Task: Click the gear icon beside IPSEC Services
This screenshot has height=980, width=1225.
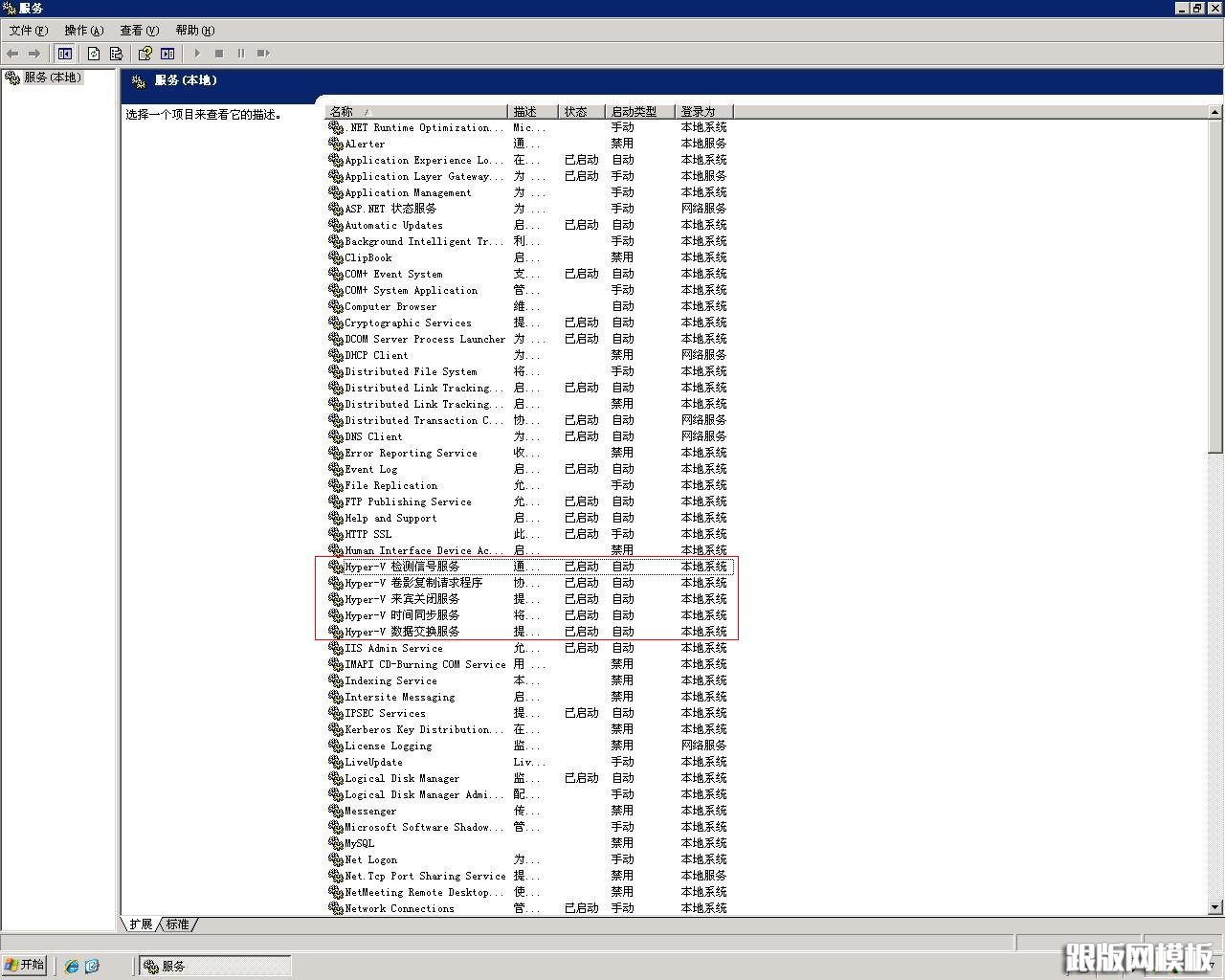Action: click(x=336, y=713)
